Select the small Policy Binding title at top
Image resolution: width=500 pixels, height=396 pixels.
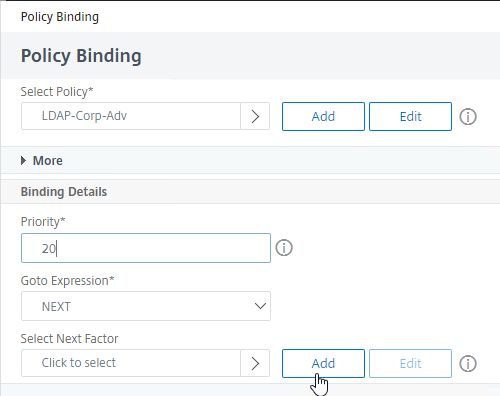coord(60,17)
